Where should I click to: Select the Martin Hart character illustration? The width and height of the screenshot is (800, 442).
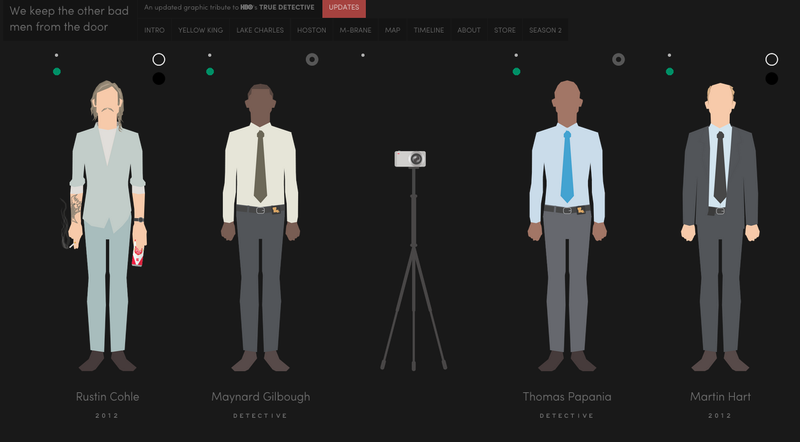coord(720,227)
